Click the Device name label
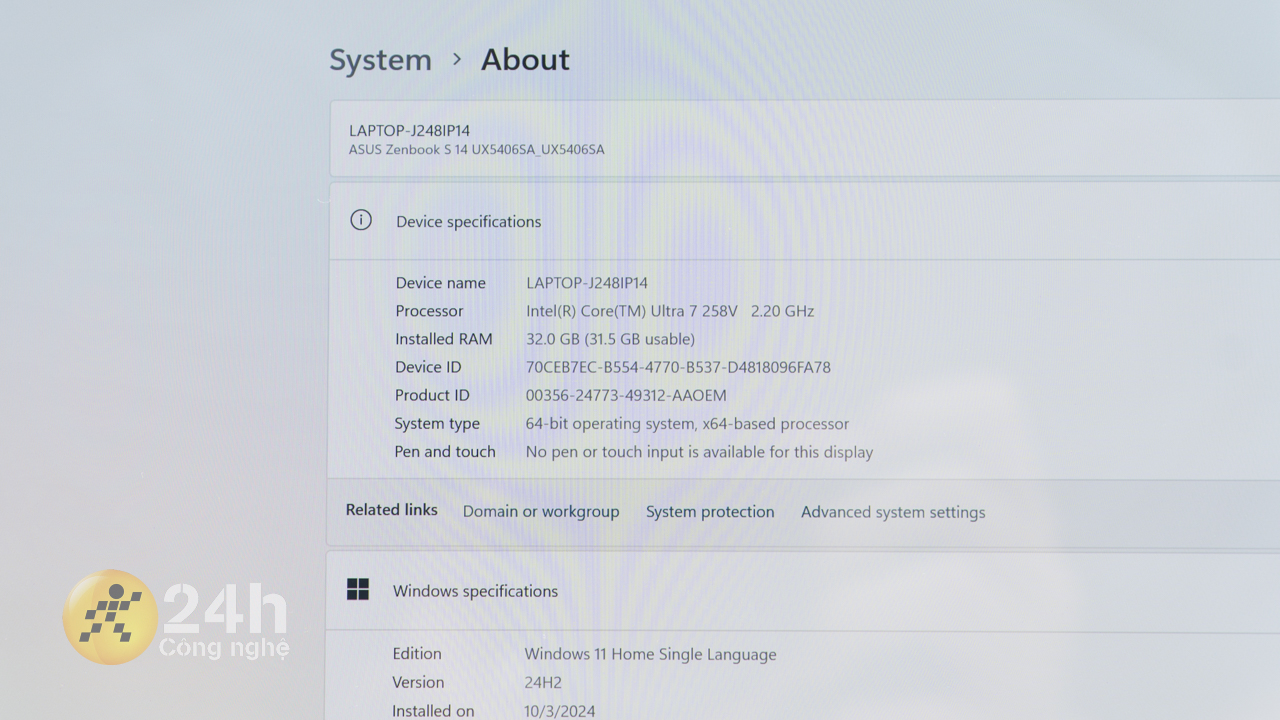This screenshot has width=1280, height=720. point(440,283)
